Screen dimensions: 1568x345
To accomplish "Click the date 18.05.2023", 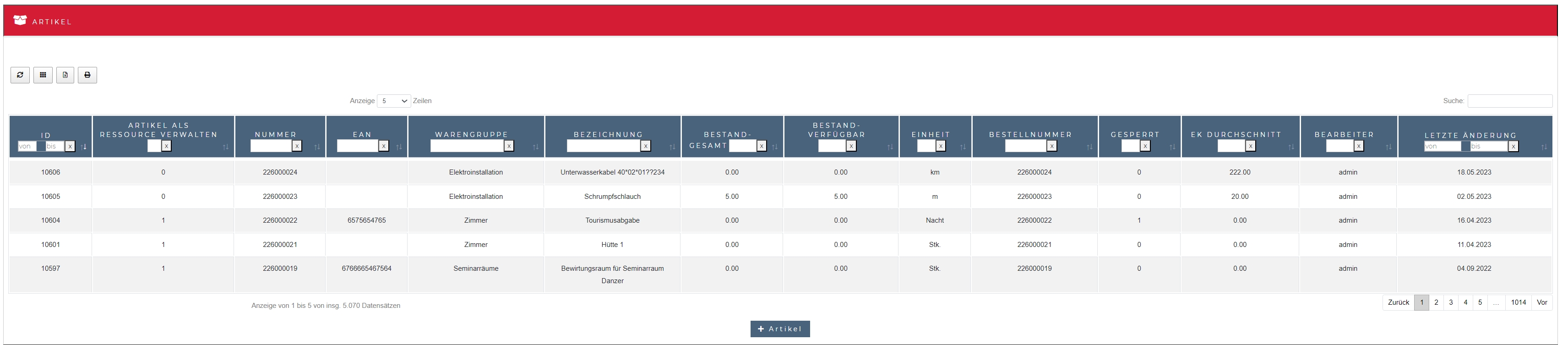I will click(1474, 172).
